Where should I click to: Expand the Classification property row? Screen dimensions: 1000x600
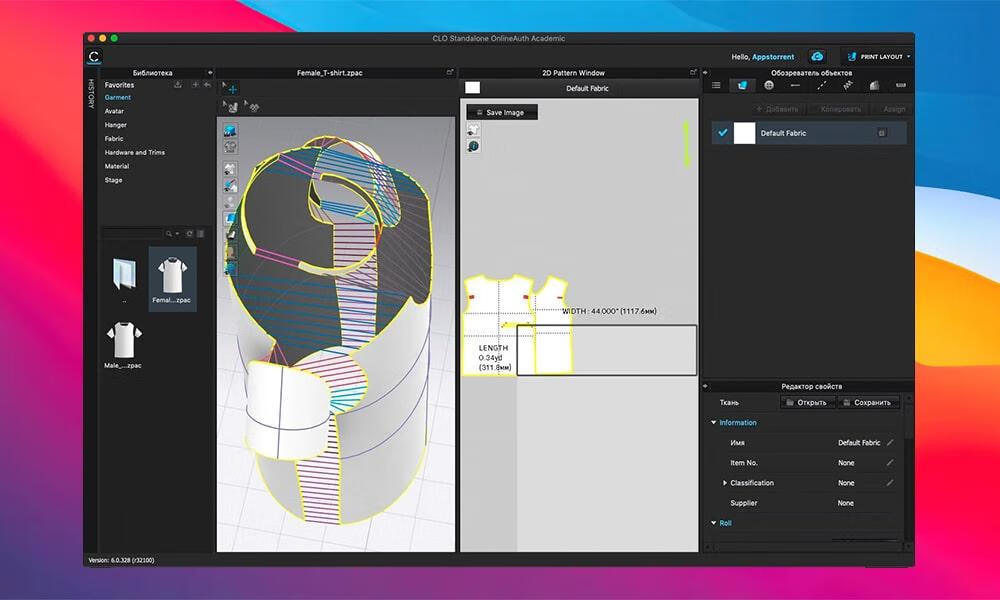click(x=725, y=483)
